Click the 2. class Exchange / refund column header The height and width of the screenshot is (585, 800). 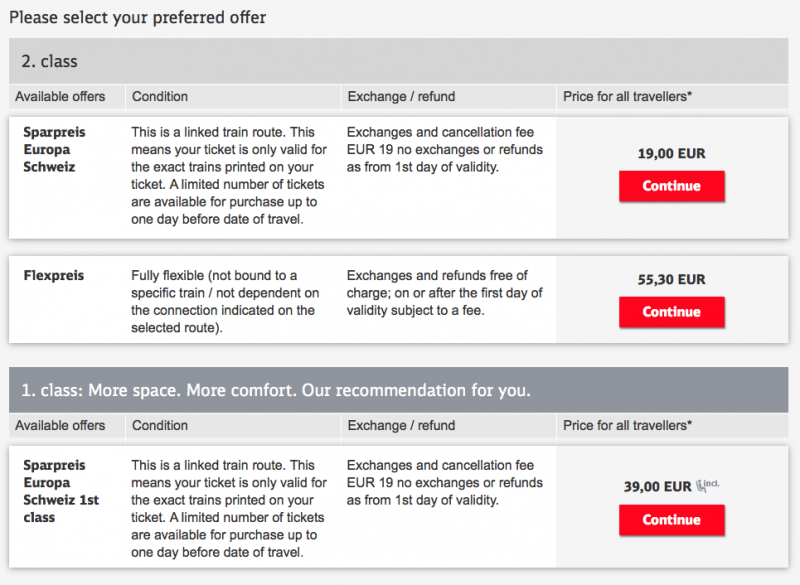[x=401, y=96]
